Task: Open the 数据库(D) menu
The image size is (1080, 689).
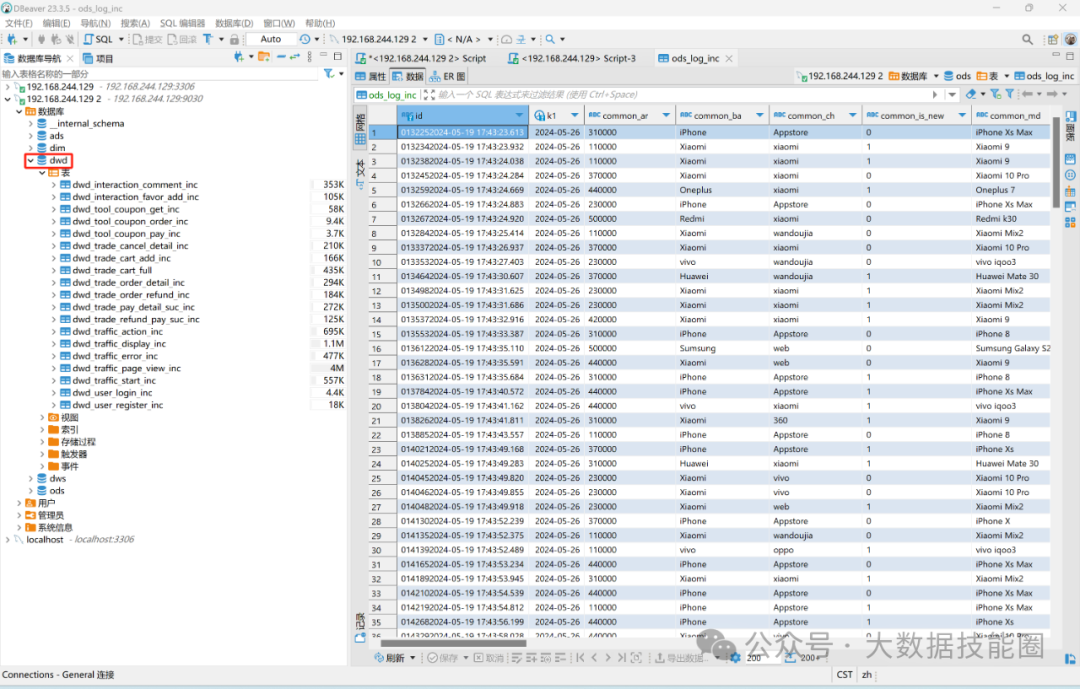Action: point(234,22)
